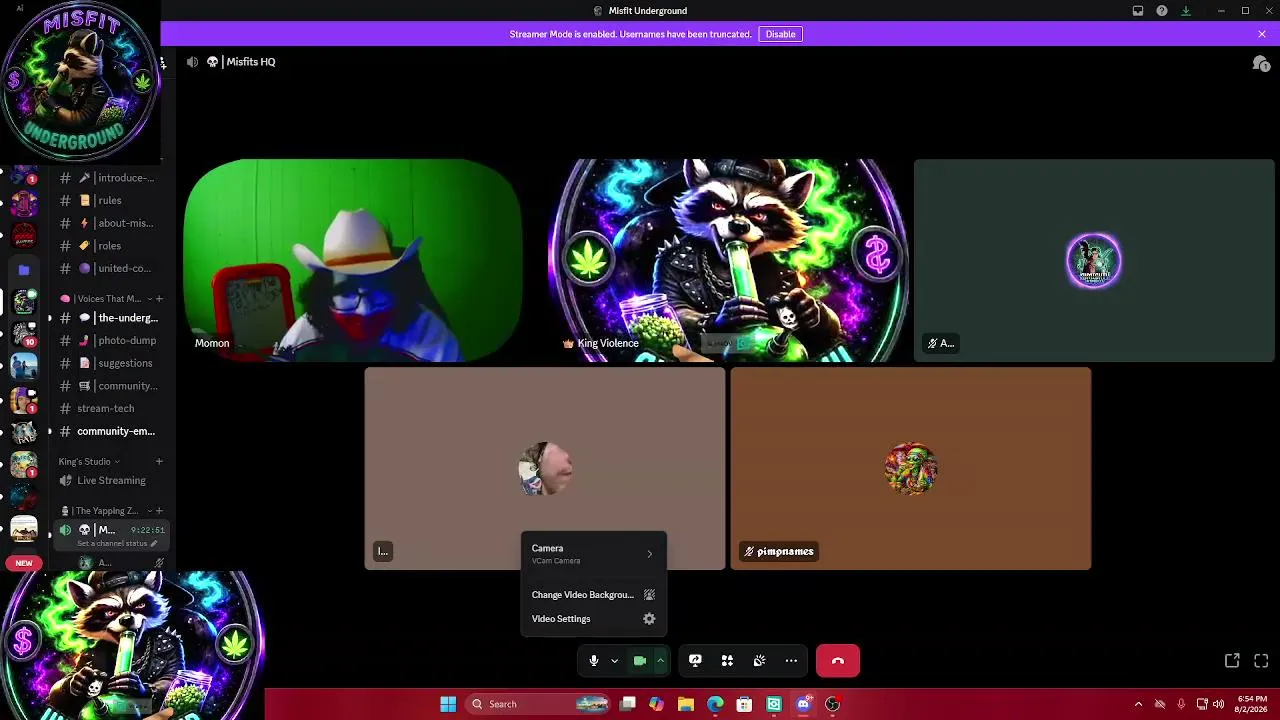Focus King Violence's video tile
The width and height of the screenshot is (1280, 720).
728,260
